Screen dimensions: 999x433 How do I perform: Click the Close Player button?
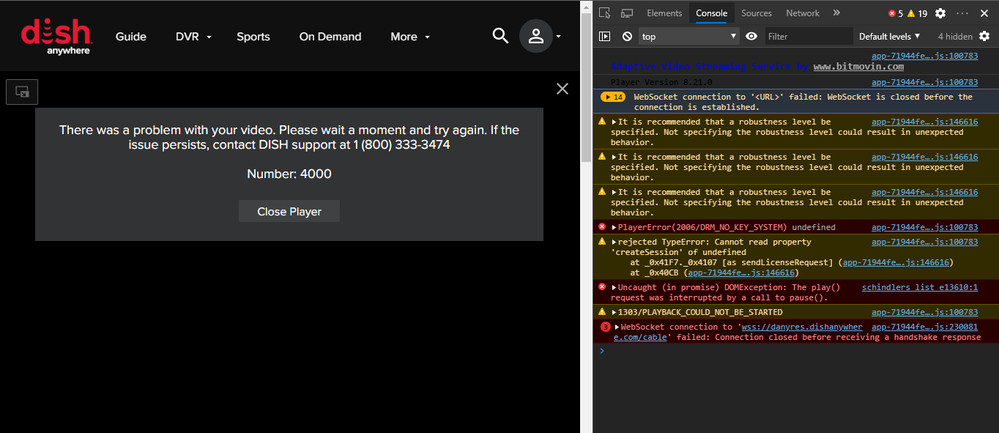(x=289, y=211)
